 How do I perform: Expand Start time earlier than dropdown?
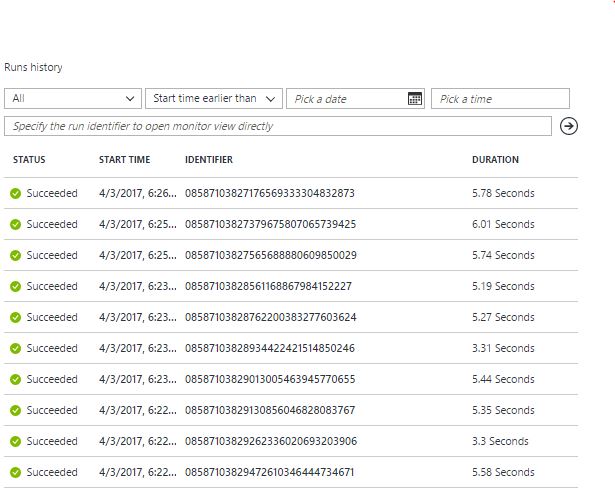214,98
